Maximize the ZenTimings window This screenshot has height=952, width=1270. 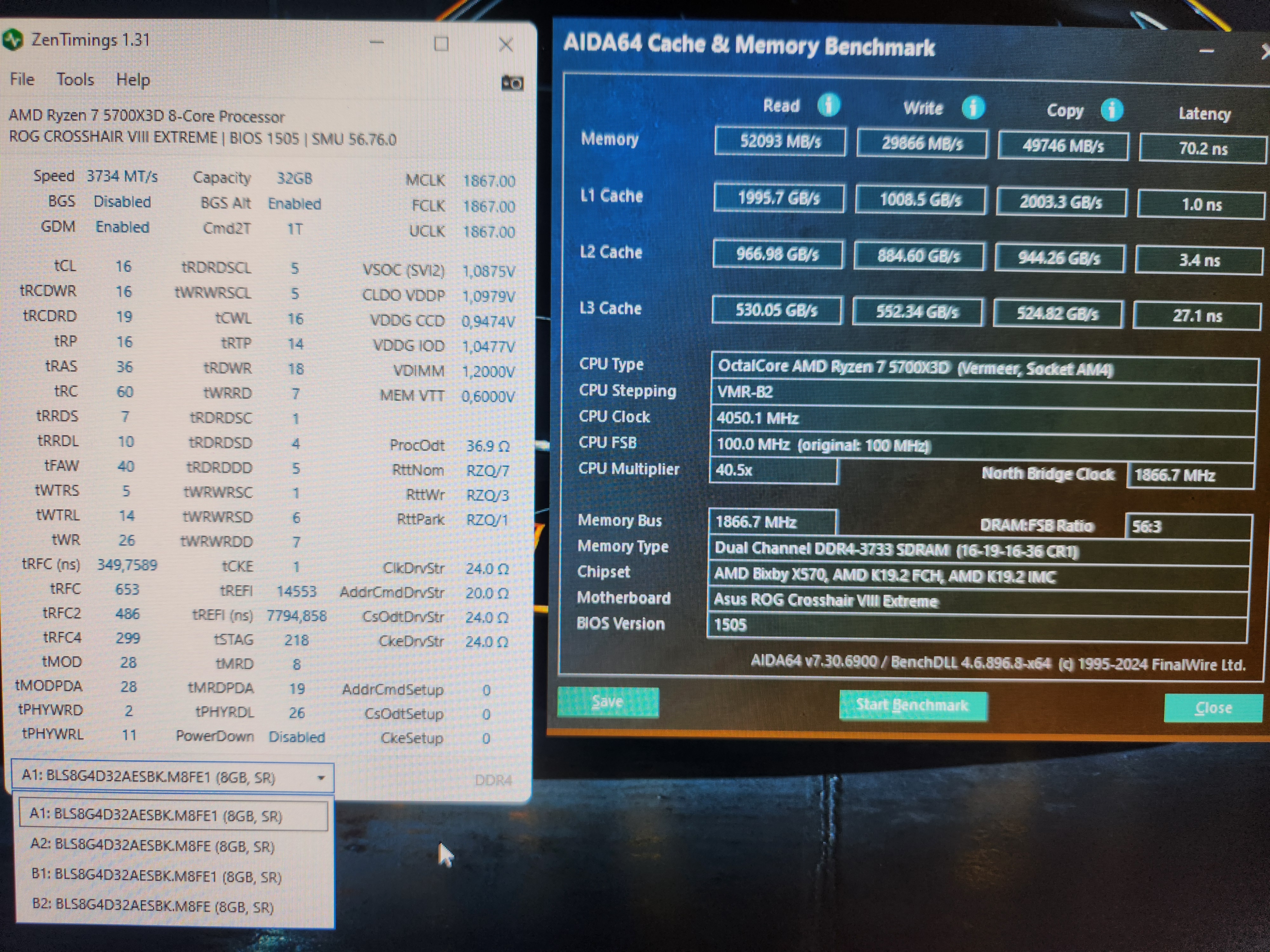point(441,43)
